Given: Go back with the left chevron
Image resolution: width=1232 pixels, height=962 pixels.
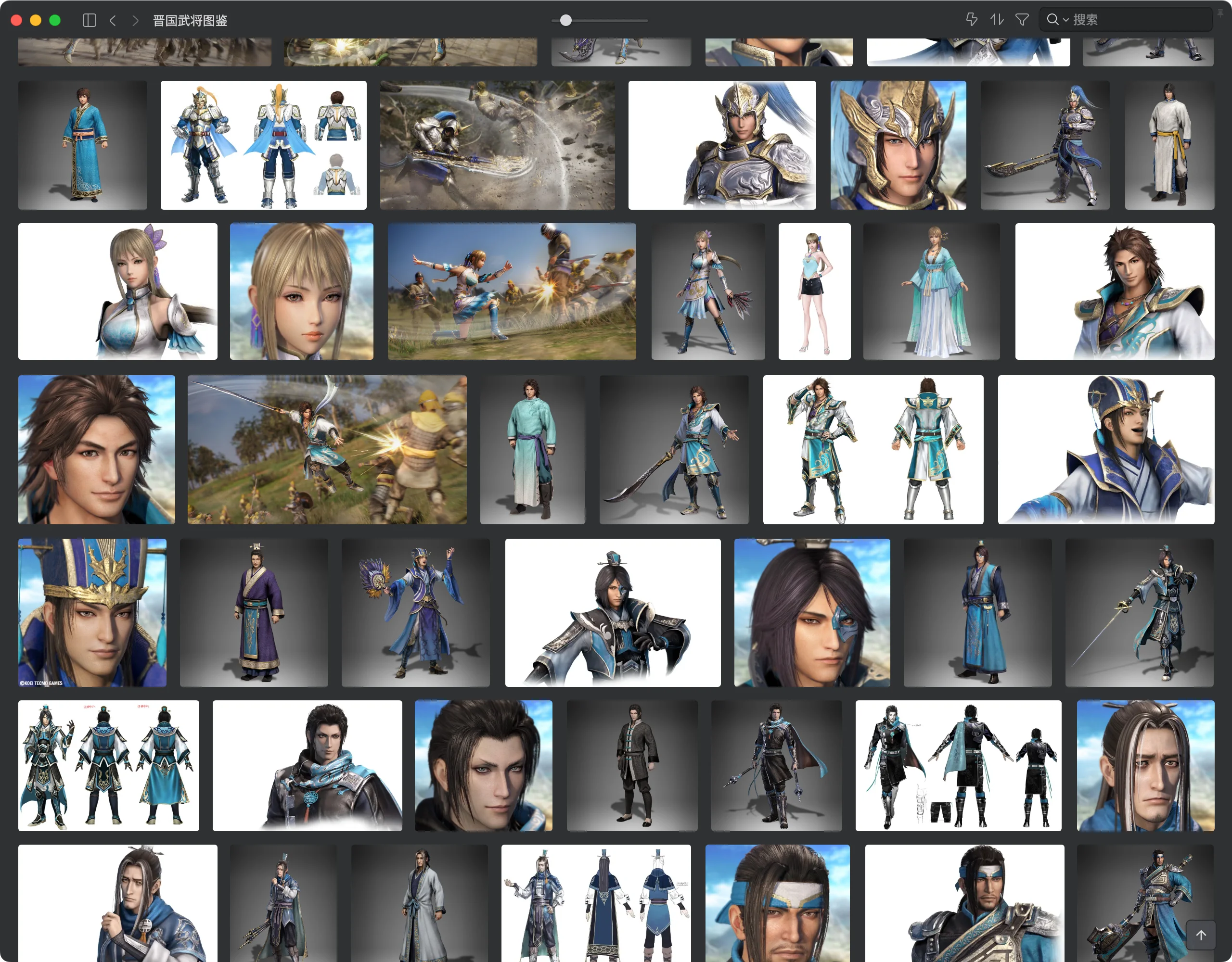Looking at the screenshot, I should pos(113,20).
